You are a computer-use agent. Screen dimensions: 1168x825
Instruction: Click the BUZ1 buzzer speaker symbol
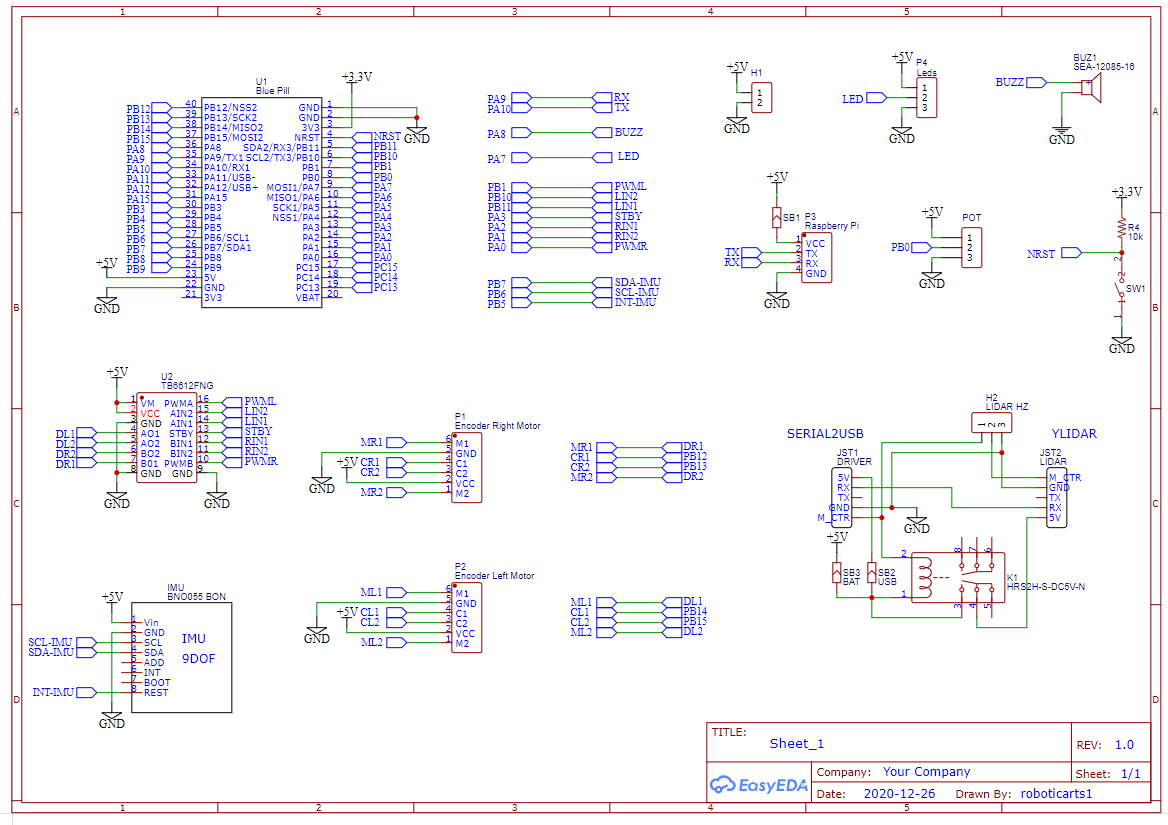[1091, 90]
